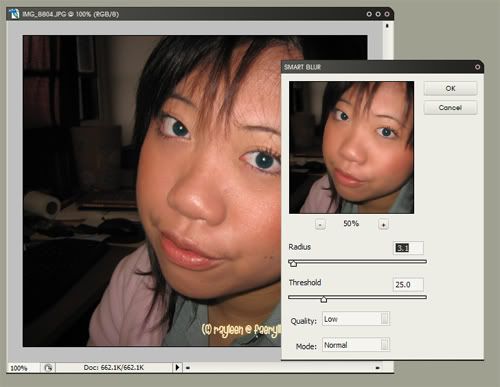Screen dimensions: 500x387
Task: Click the Doc: 662.1K/662.1K status text
Action: (114, 367)
